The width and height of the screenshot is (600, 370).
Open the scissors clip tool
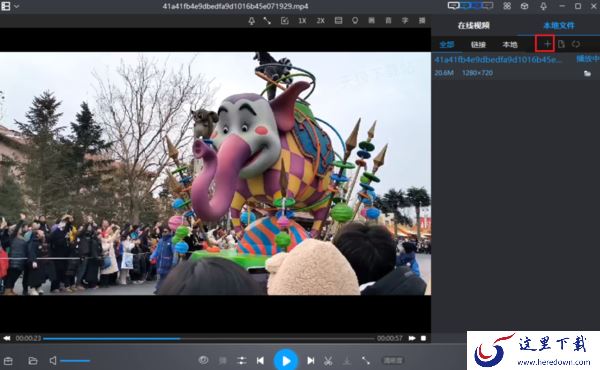328,360
